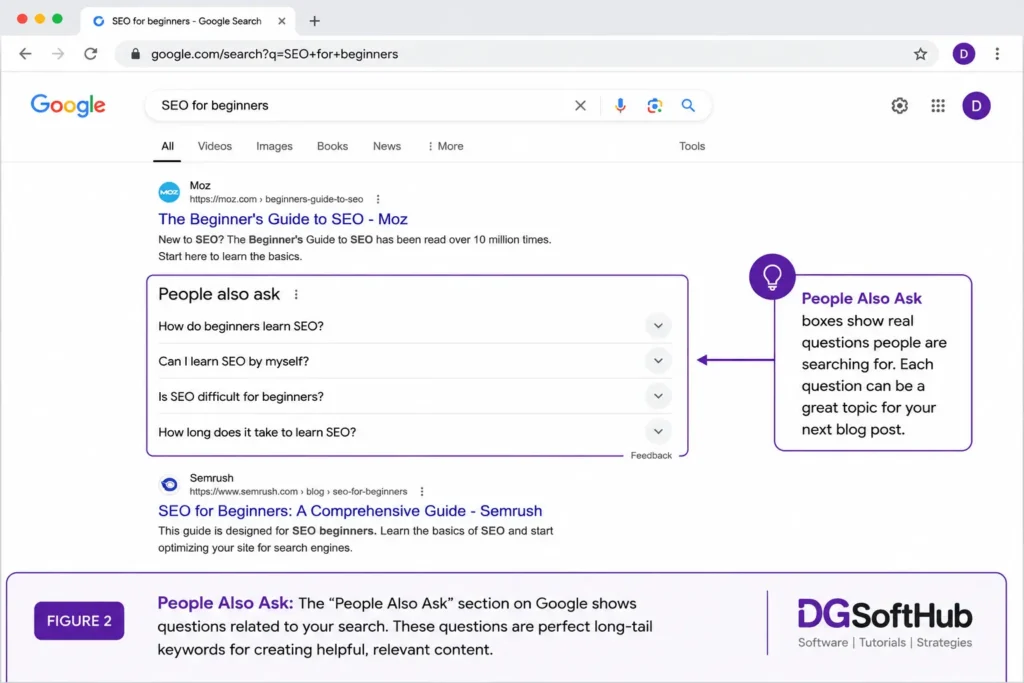Click the moz.com beginners-guide-to-seo URL
Image resolution: width=1024 pixels, height=683 pixels.
(276, 199)
